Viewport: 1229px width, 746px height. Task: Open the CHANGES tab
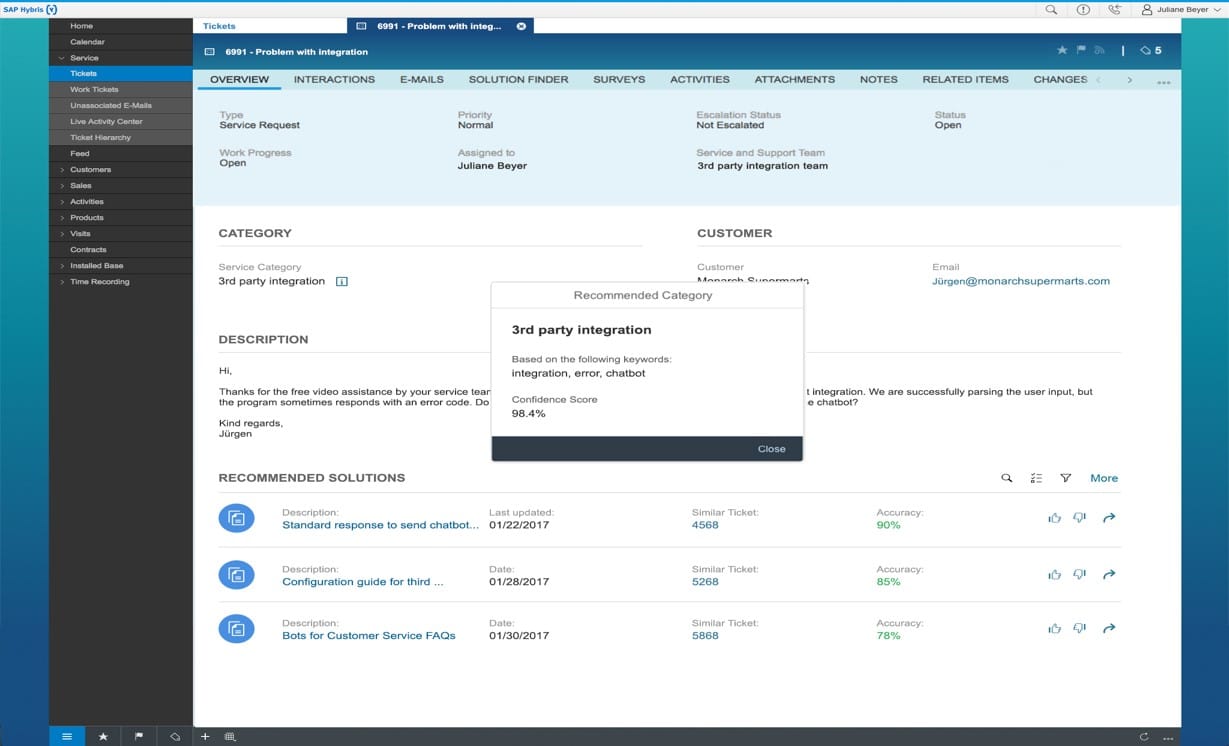pyautogui.click(x=1060, y=79)
